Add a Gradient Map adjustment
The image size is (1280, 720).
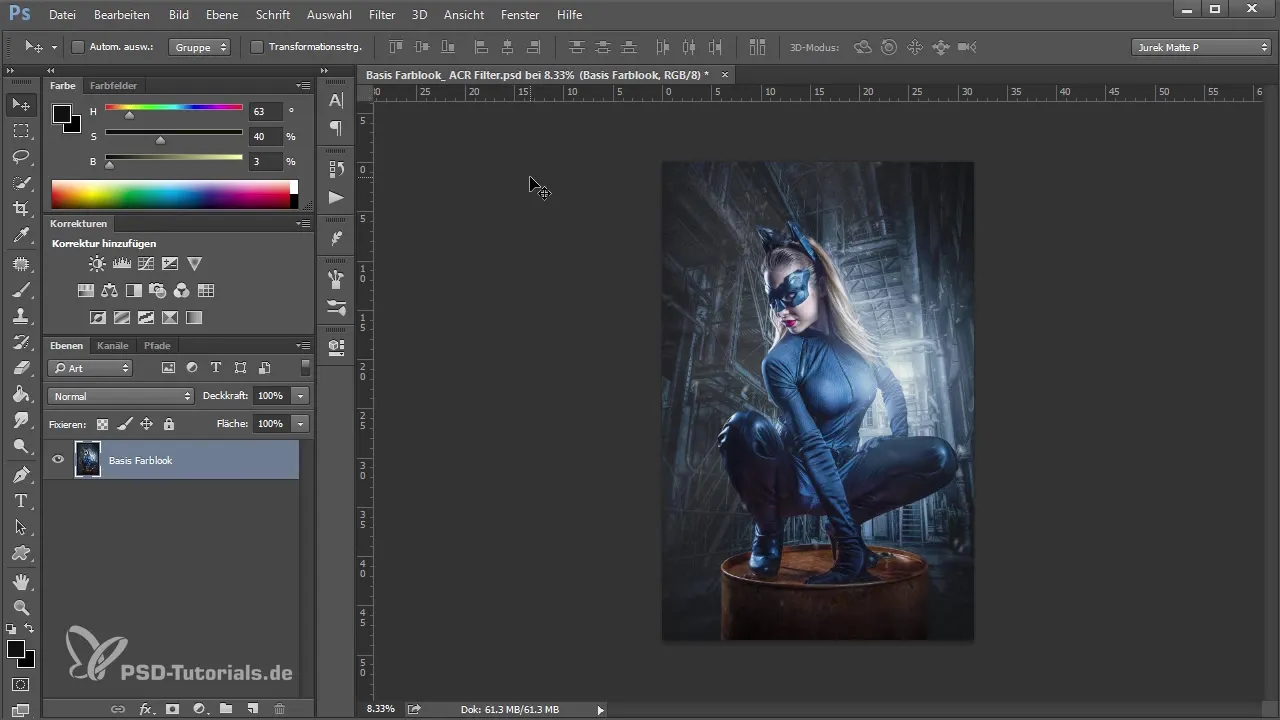tap(194, 318)
